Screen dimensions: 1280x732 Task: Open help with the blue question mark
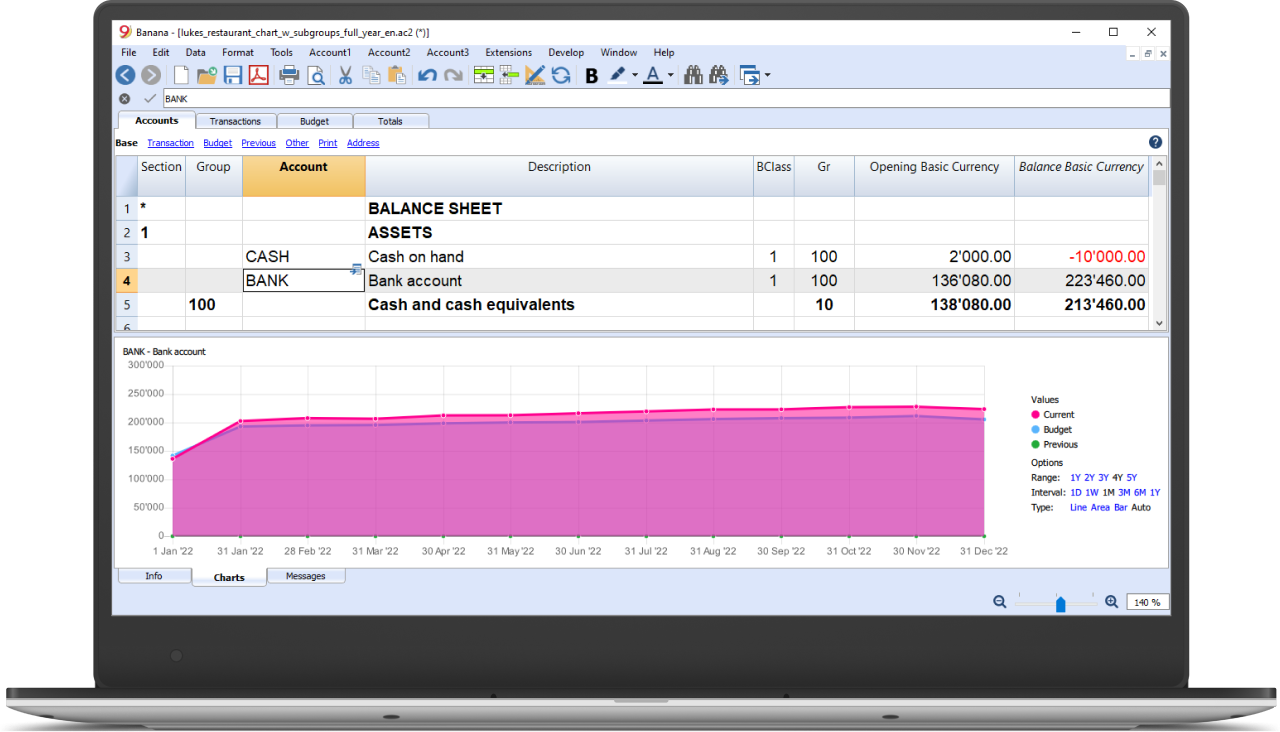[1156, 142]
